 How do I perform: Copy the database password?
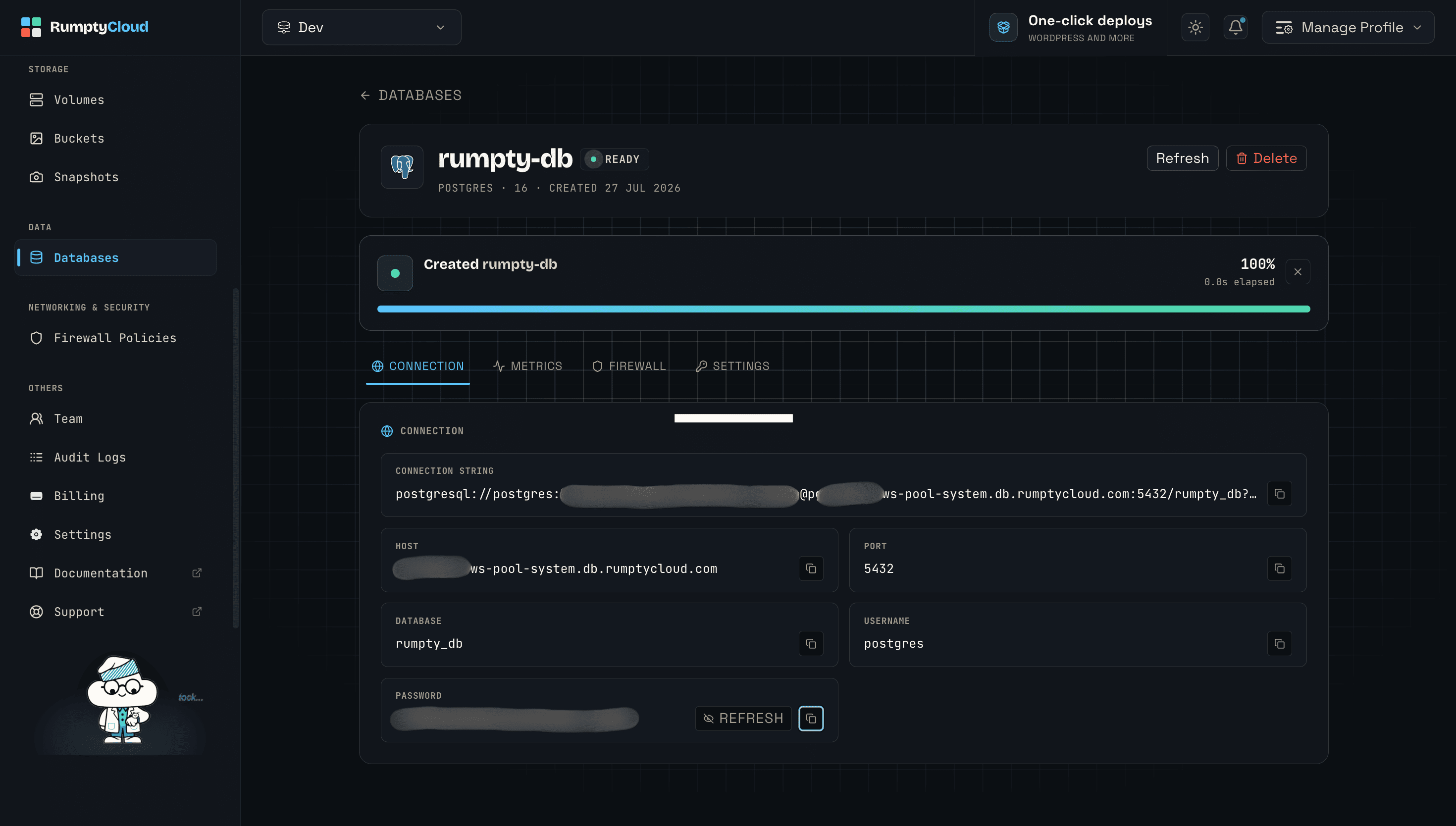(x=811, y=718)
